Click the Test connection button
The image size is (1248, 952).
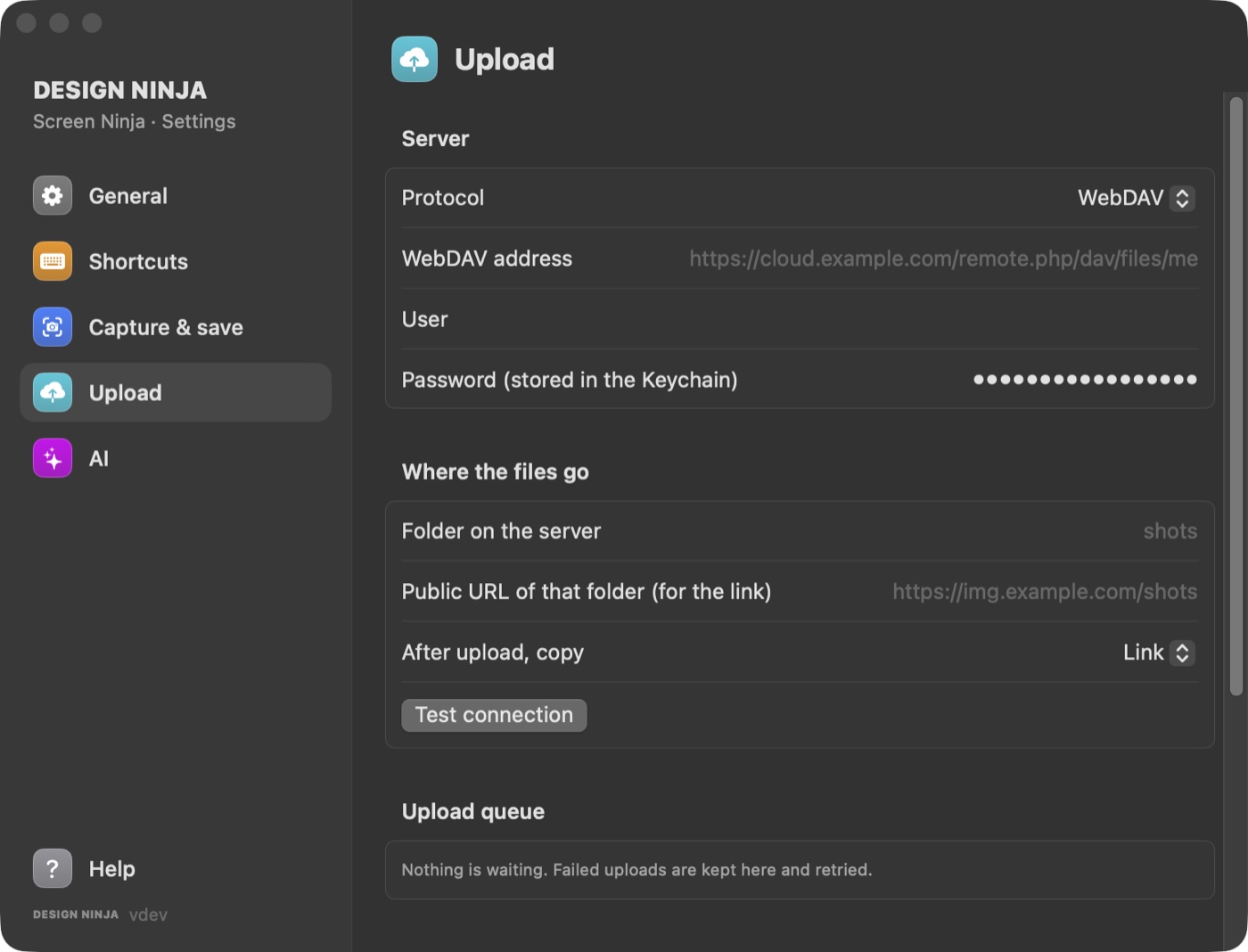(x=494, y=715)
